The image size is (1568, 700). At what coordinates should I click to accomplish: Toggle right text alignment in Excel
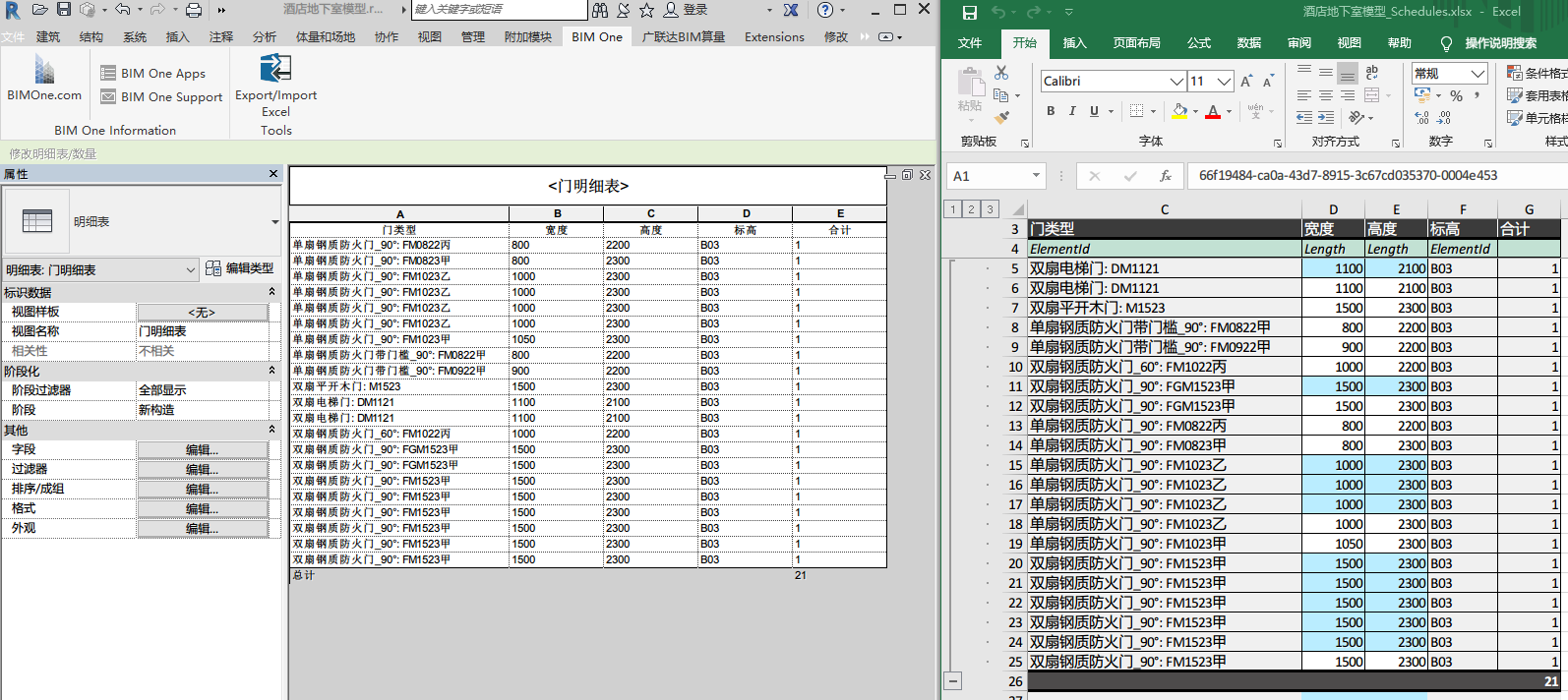[x=1348, y=95]
